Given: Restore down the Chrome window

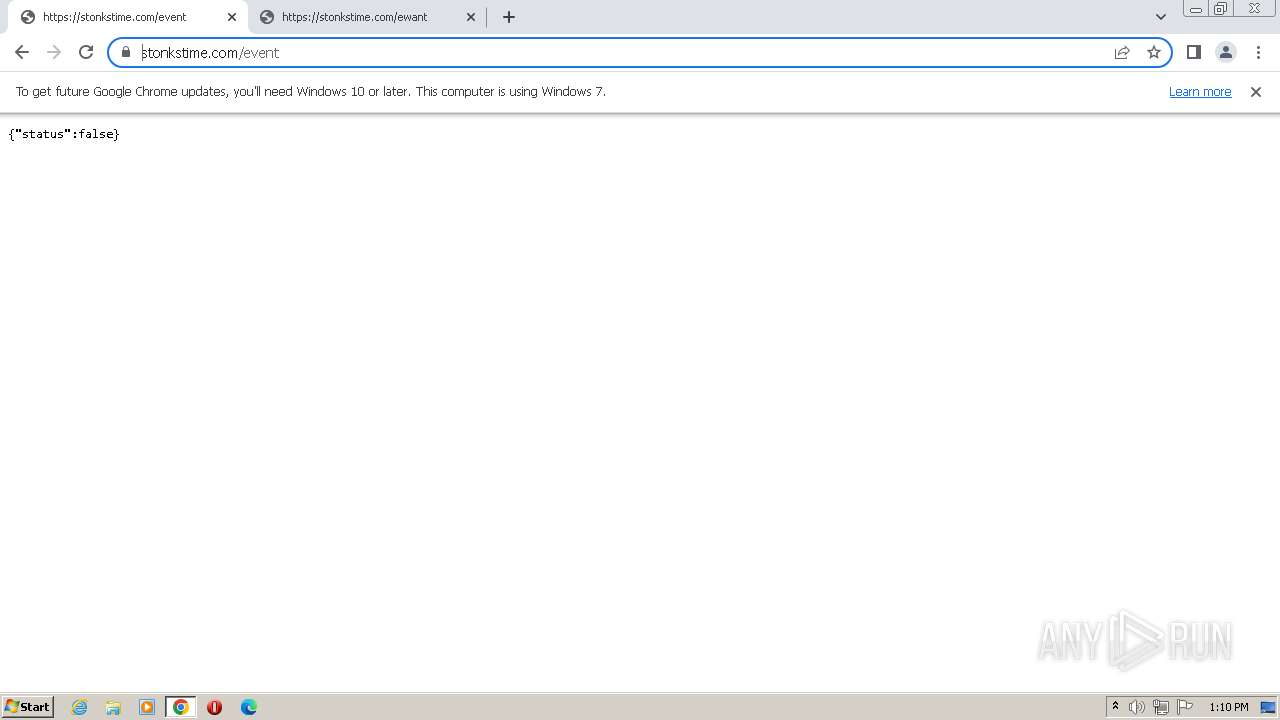Looking at the screenshot, I should click(1221, 9).
